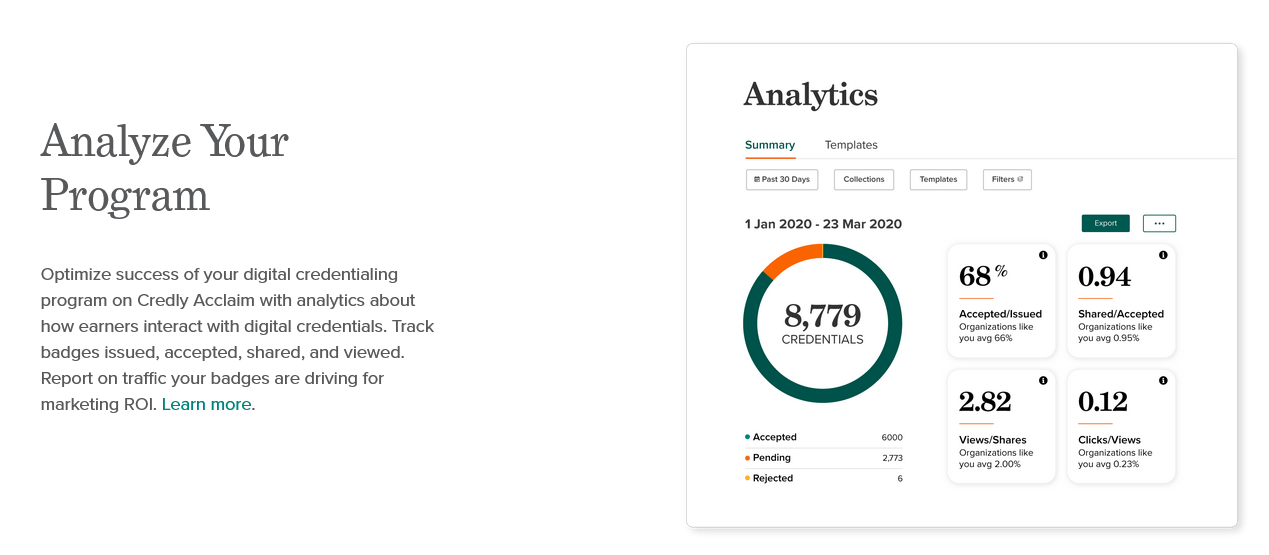Viewport: 1269px width, 555px height.
Task: Switch to the Summary tab
Action: coord(770,145)
